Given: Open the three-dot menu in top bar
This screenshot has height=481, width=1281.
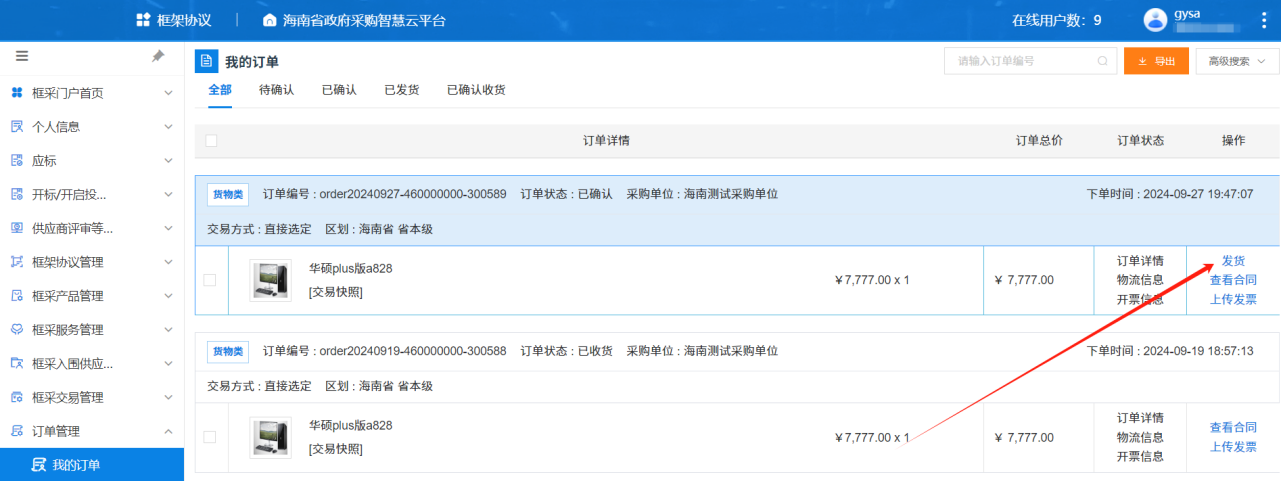Looking at the screenshot, I should tap(1264, 20).
